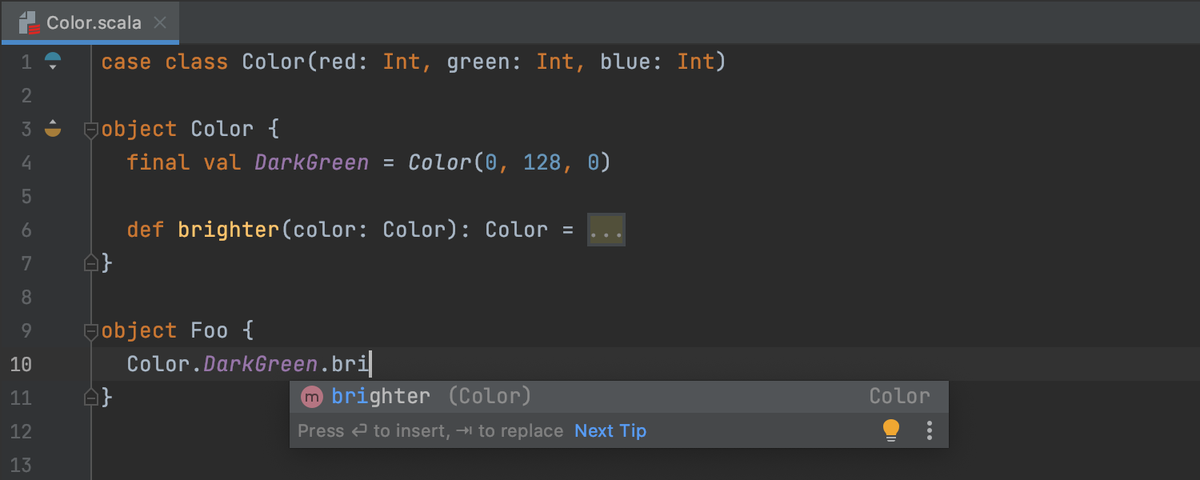Select the brighter completion suggestion

pyautogui.click(x=619, y=397)
